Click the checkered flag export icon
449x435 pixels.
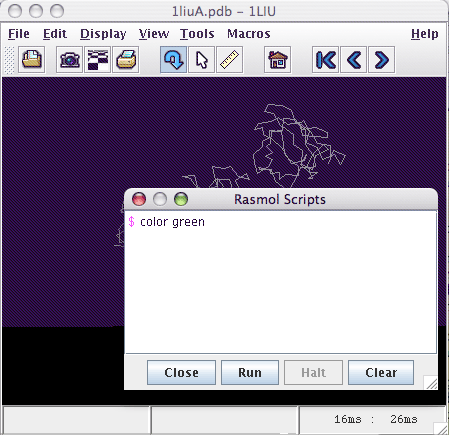[98, 60]
